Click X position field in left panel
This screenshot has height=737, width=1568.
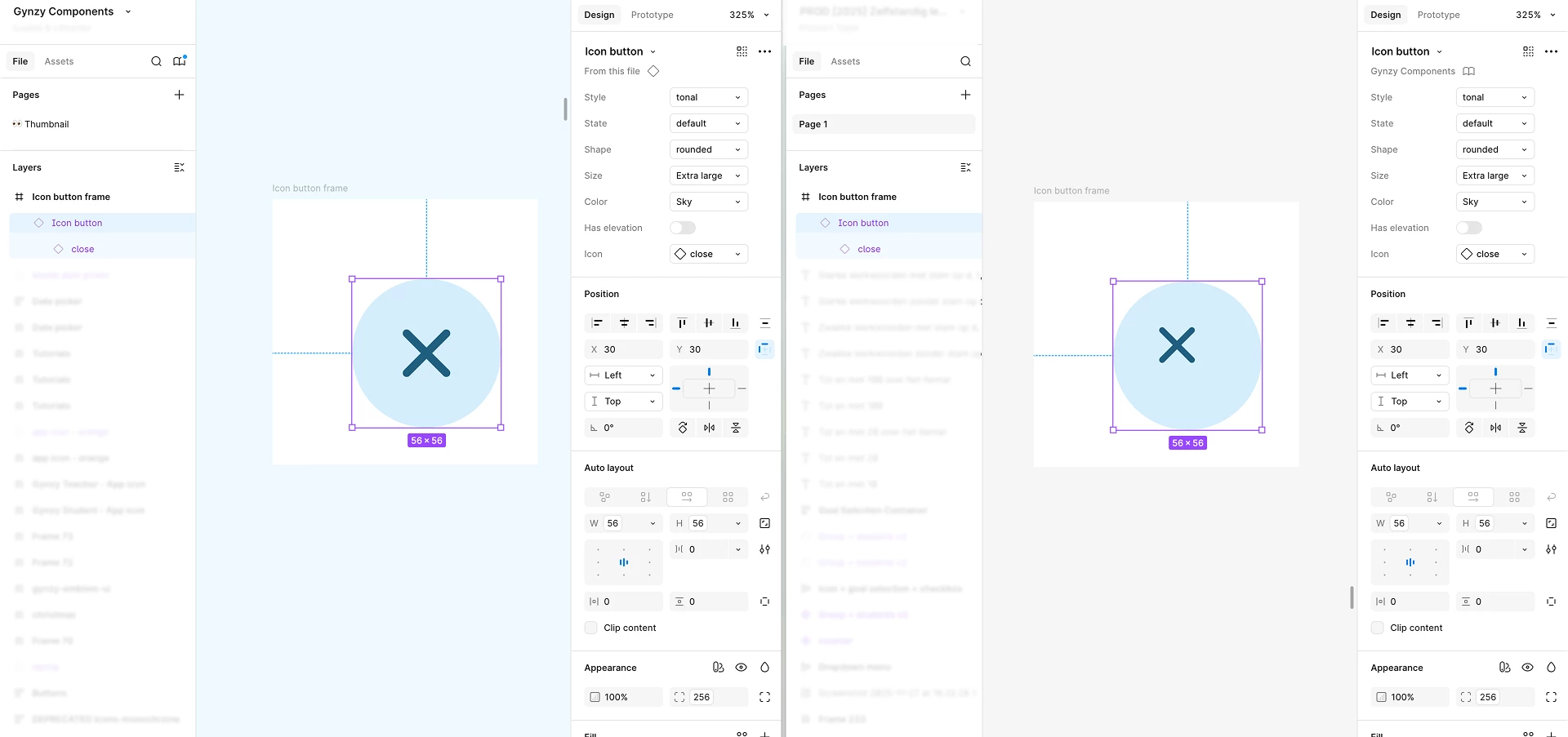624,349
